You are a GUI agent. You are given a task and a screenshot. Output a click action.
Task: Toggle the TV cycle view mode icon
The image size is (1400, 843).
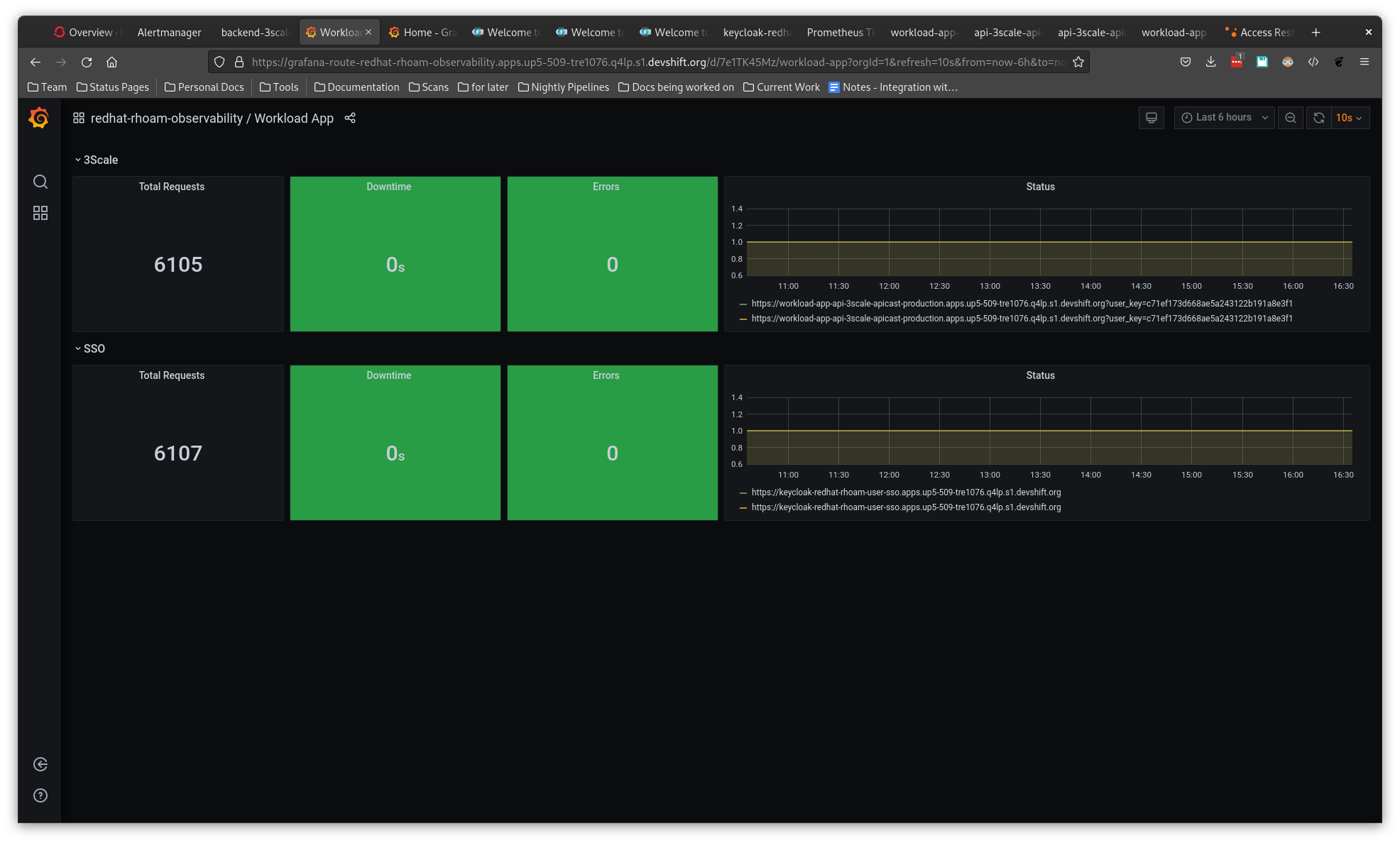point(1151,118)
